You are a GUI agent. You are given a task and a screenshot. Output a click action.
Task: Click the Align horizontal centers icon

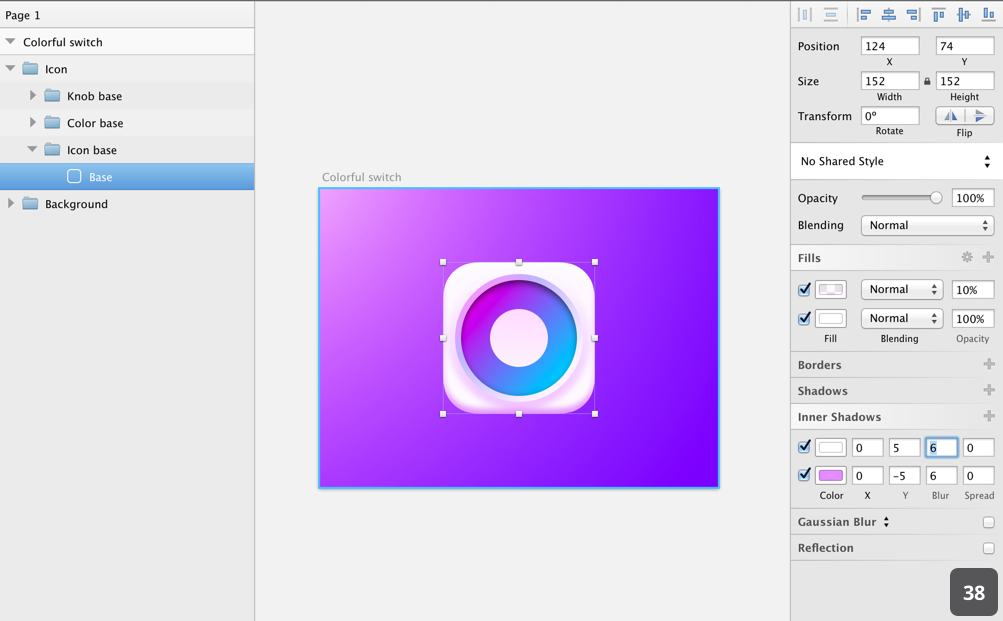[x=888, y=15]
